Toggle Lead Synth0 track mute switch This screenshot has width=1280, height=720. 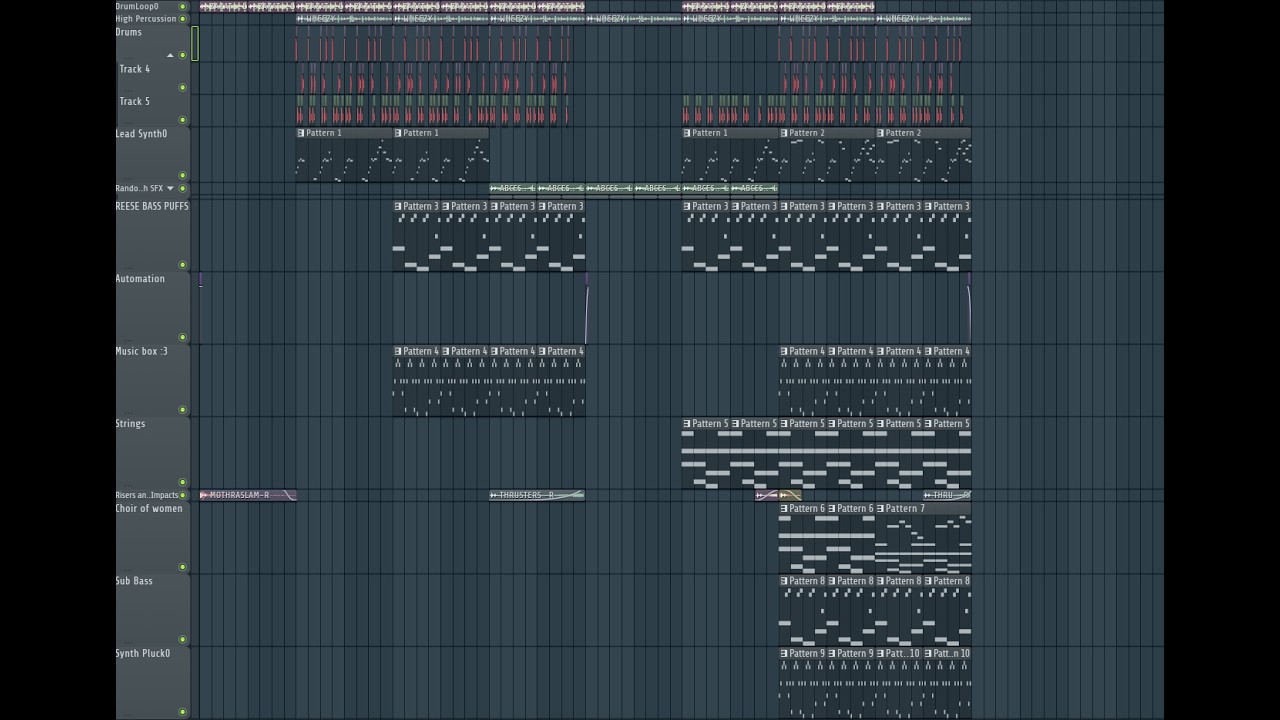pyautogui.click(x=183, y=176)
